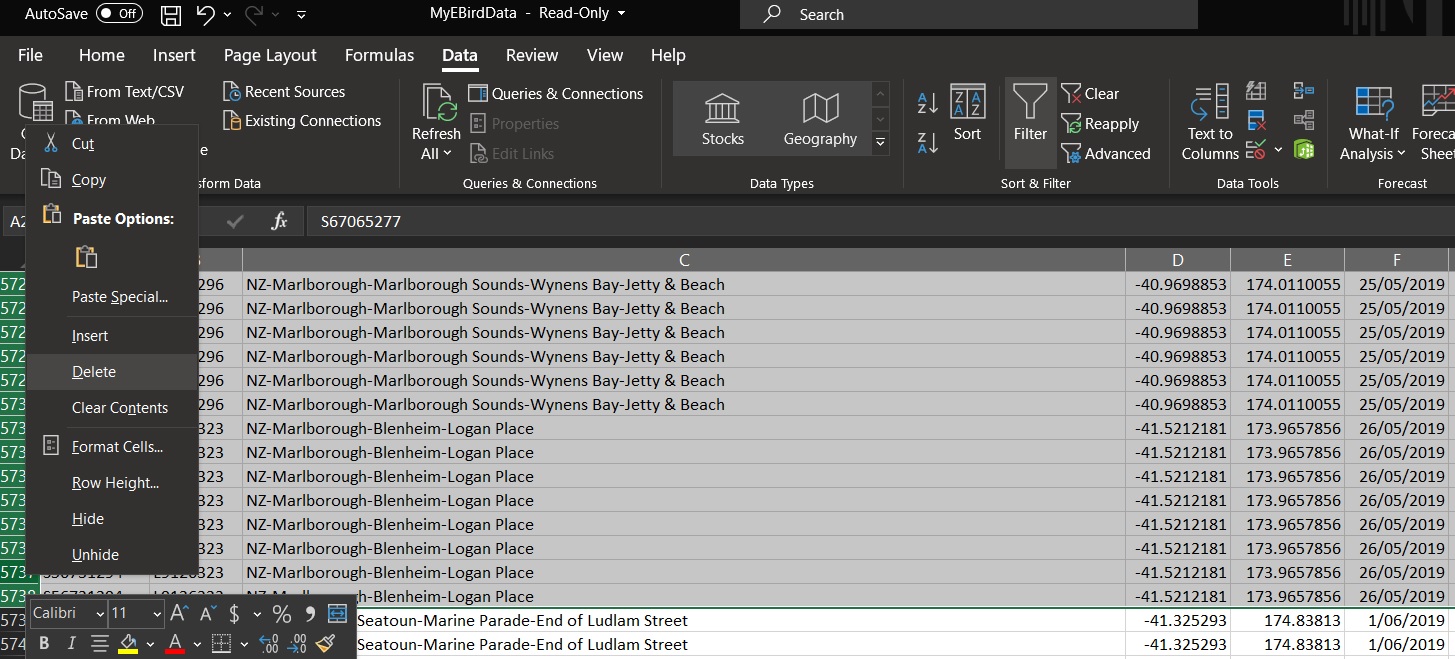Sort descending with the Z-to-A icon

click(927, 143)
